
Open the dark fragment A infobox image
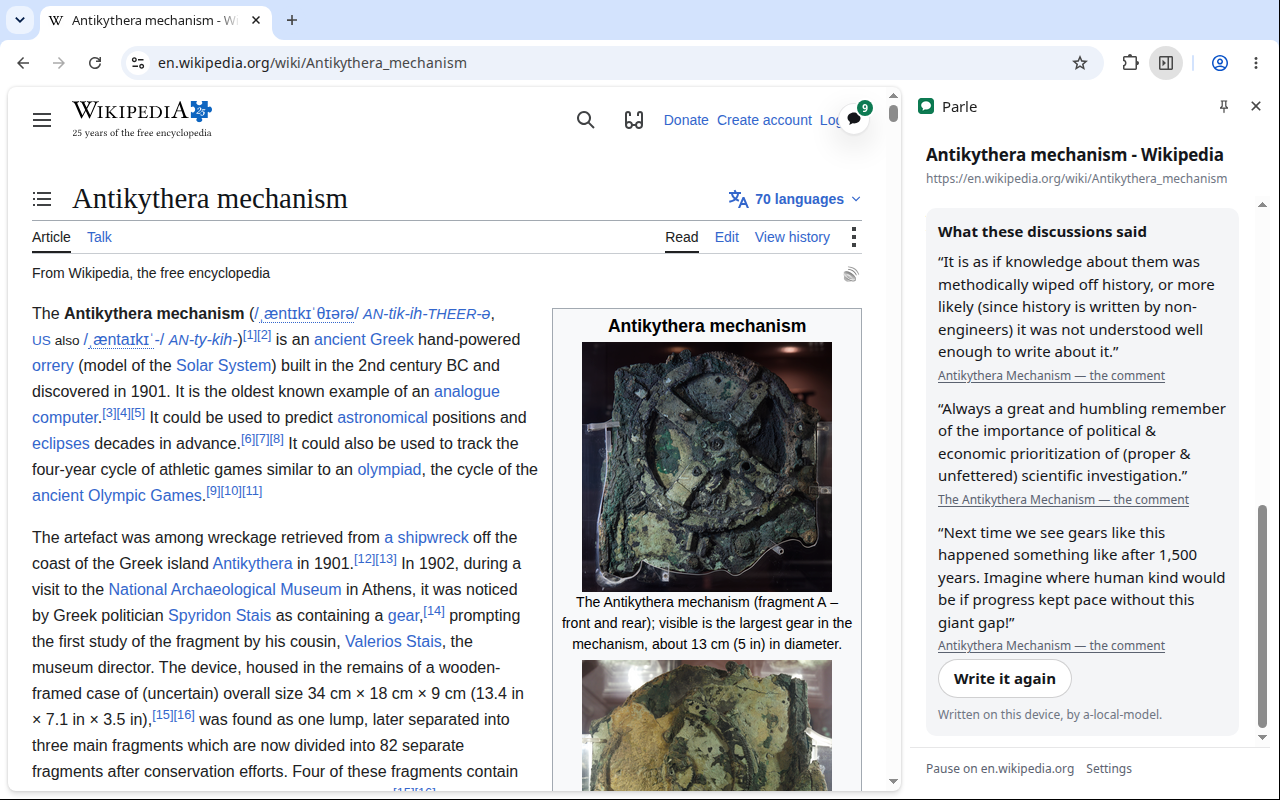click(707, 467)
